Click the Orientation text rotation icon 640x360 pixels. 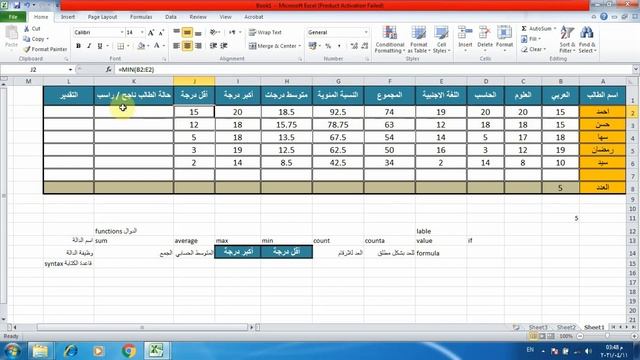tap(213, 32)
